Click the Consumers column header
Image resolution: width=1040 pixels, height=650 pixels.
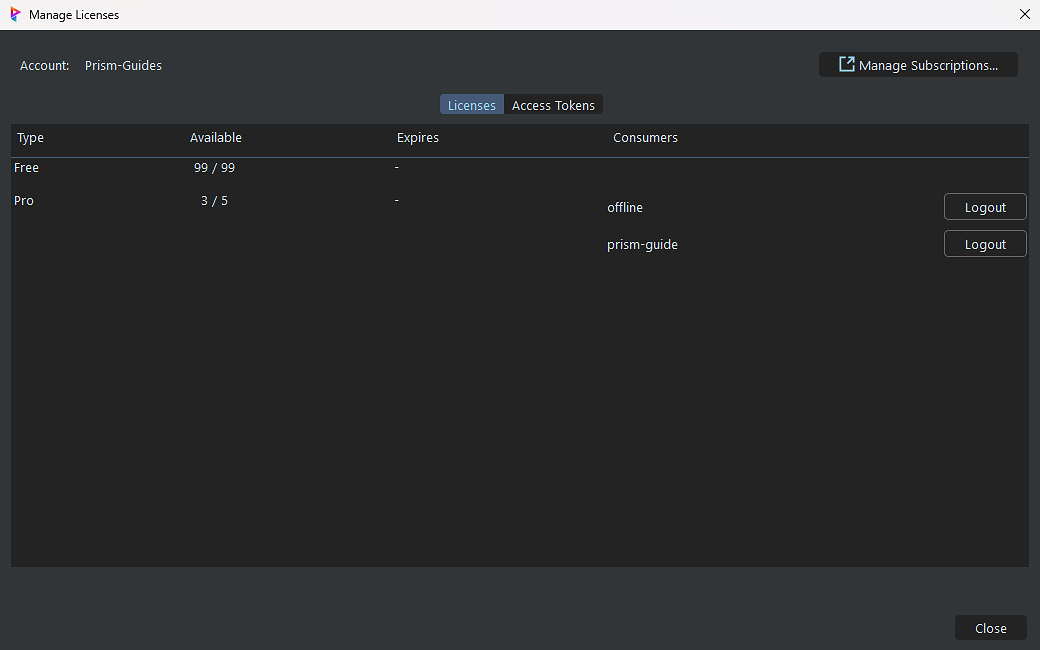[x=645, y=138]
